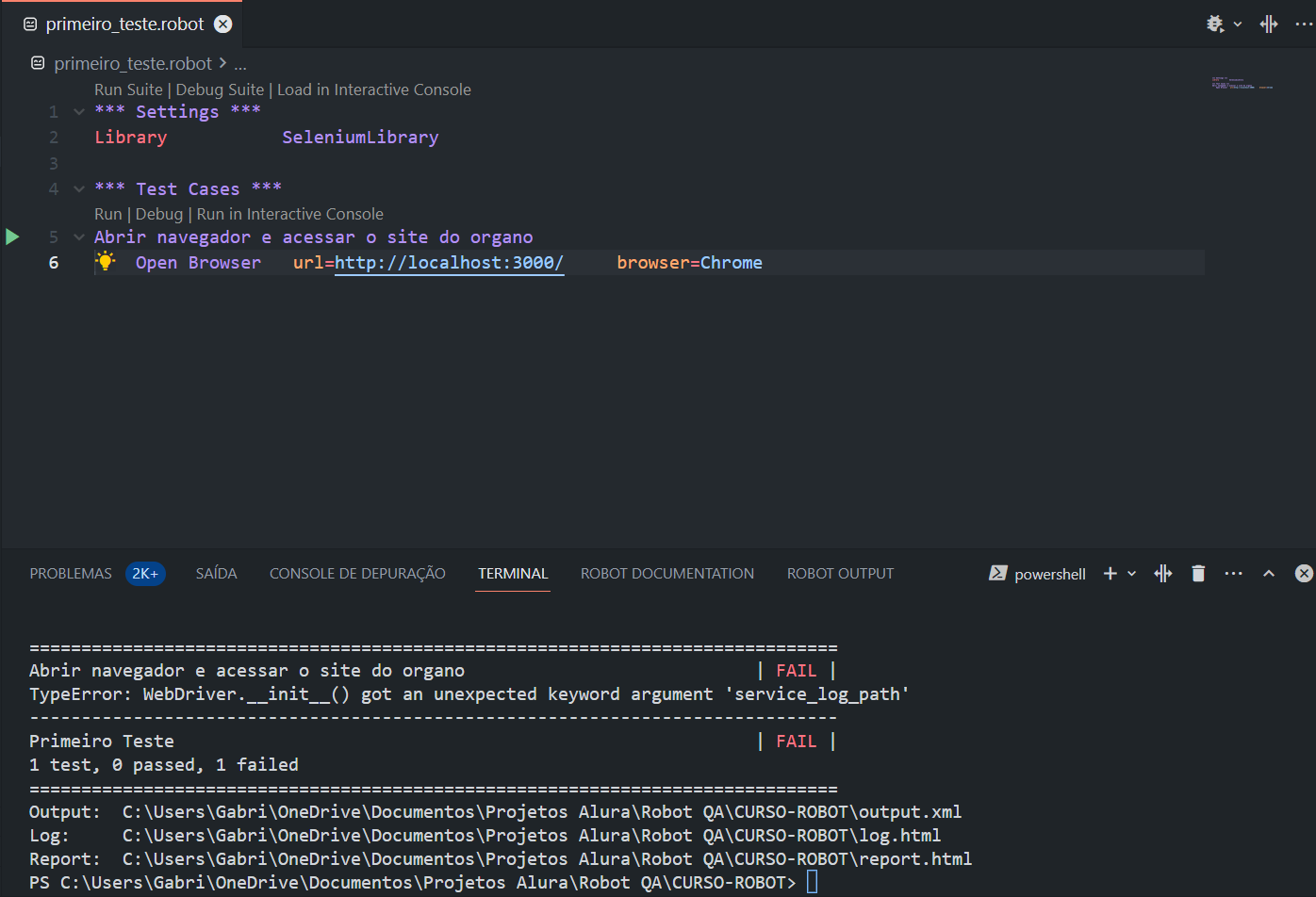1316x897 pixels.
Task: Click the Run code lens above the test
Action: point(108,214)
